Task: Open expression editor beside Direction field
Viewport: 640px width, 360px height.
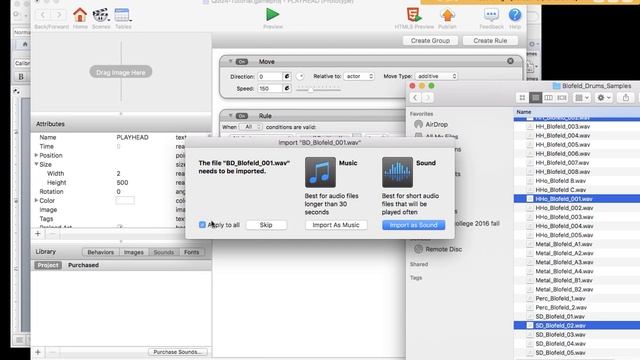Action: click(x=287, y=76)
